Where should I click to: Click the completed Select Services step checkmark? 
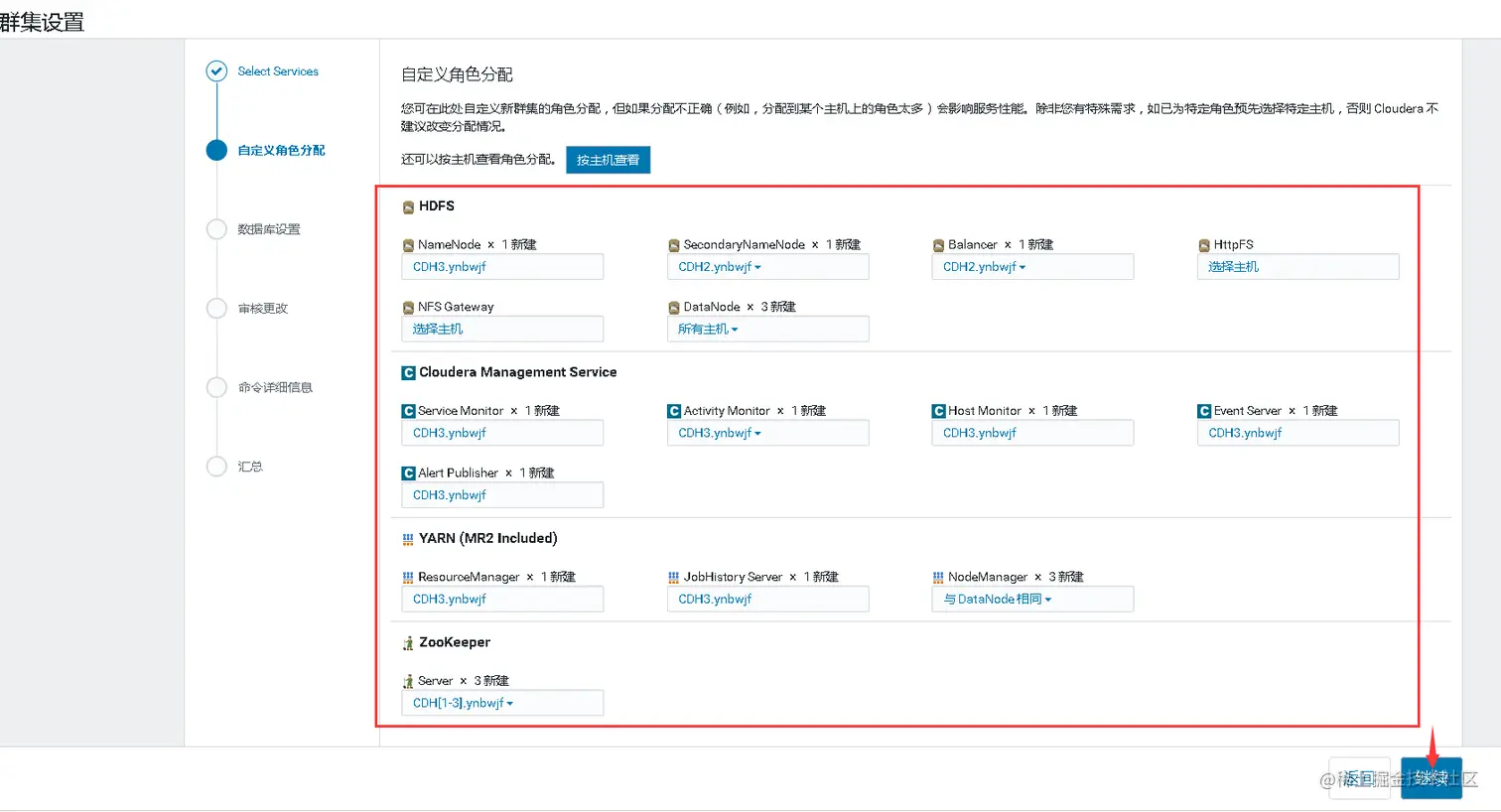pyautogui.click(x=216, y=71)
